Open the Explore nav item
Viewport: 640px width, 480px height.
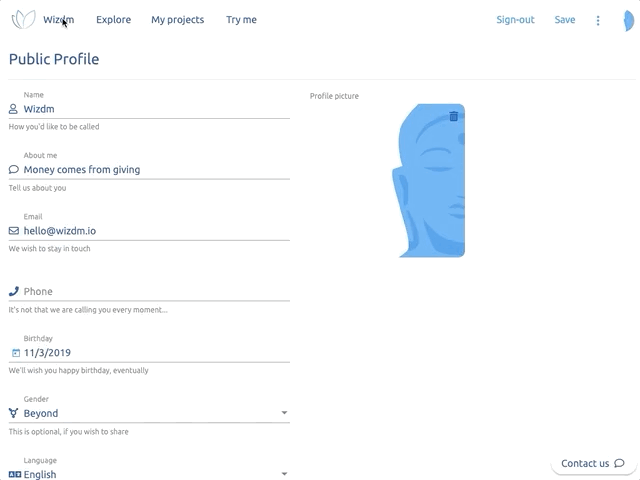pyautogui.click(x=113, y=20)
